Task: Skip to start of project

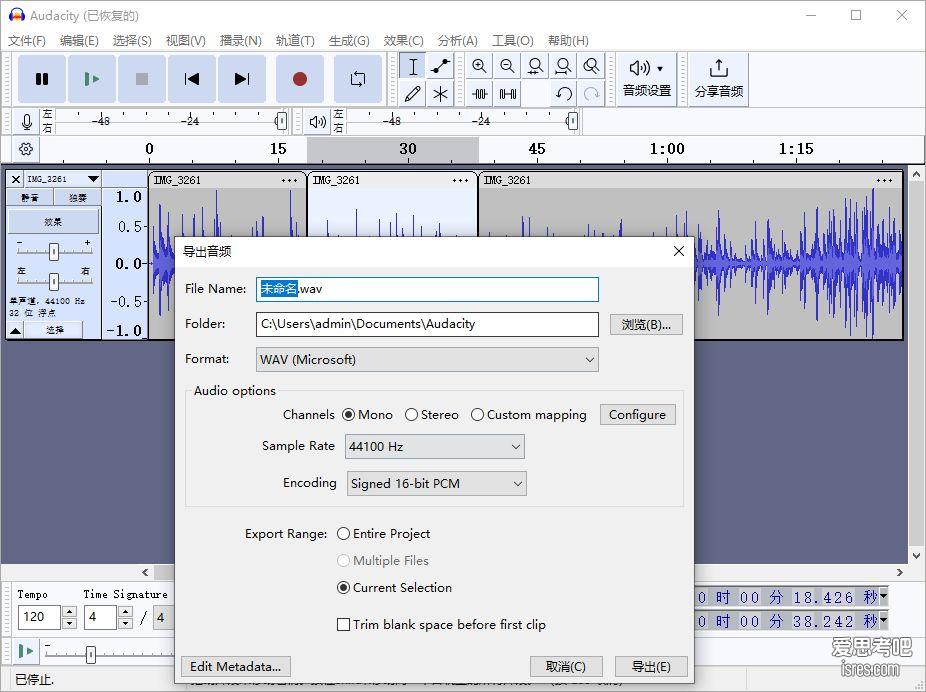Action: click(x=191, y=79)
